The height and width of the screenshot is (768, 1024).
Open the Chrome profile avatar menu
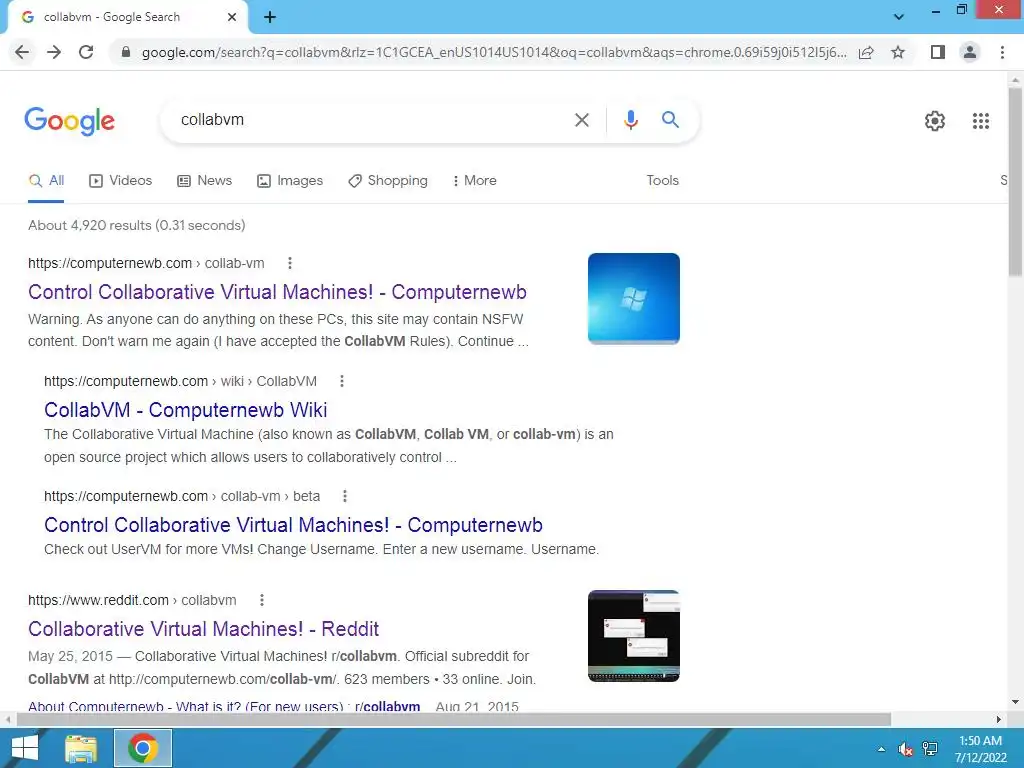click(x=970, y=52)
